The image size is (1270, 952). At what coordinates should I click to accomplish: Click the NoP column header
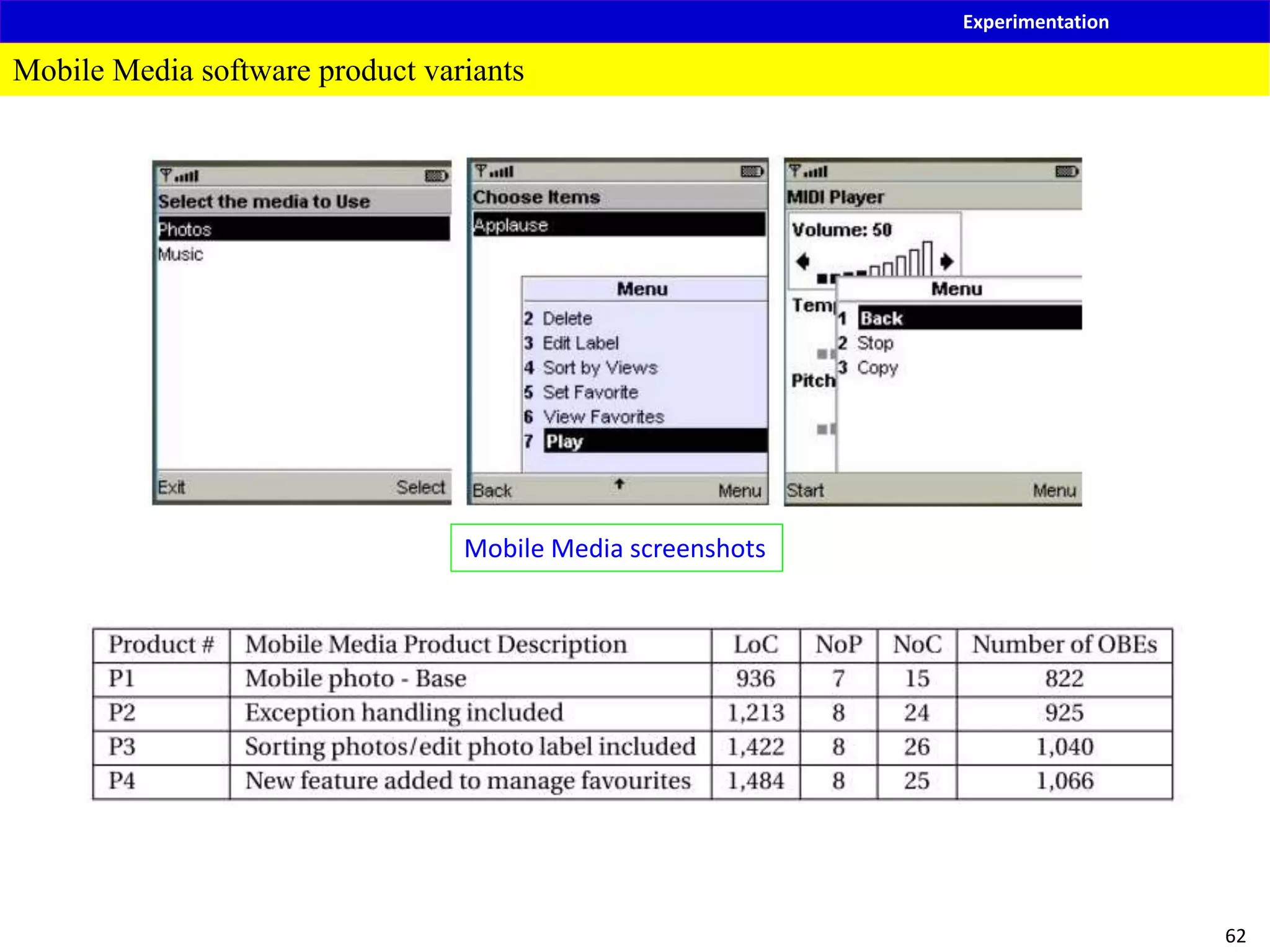point(838,645)
